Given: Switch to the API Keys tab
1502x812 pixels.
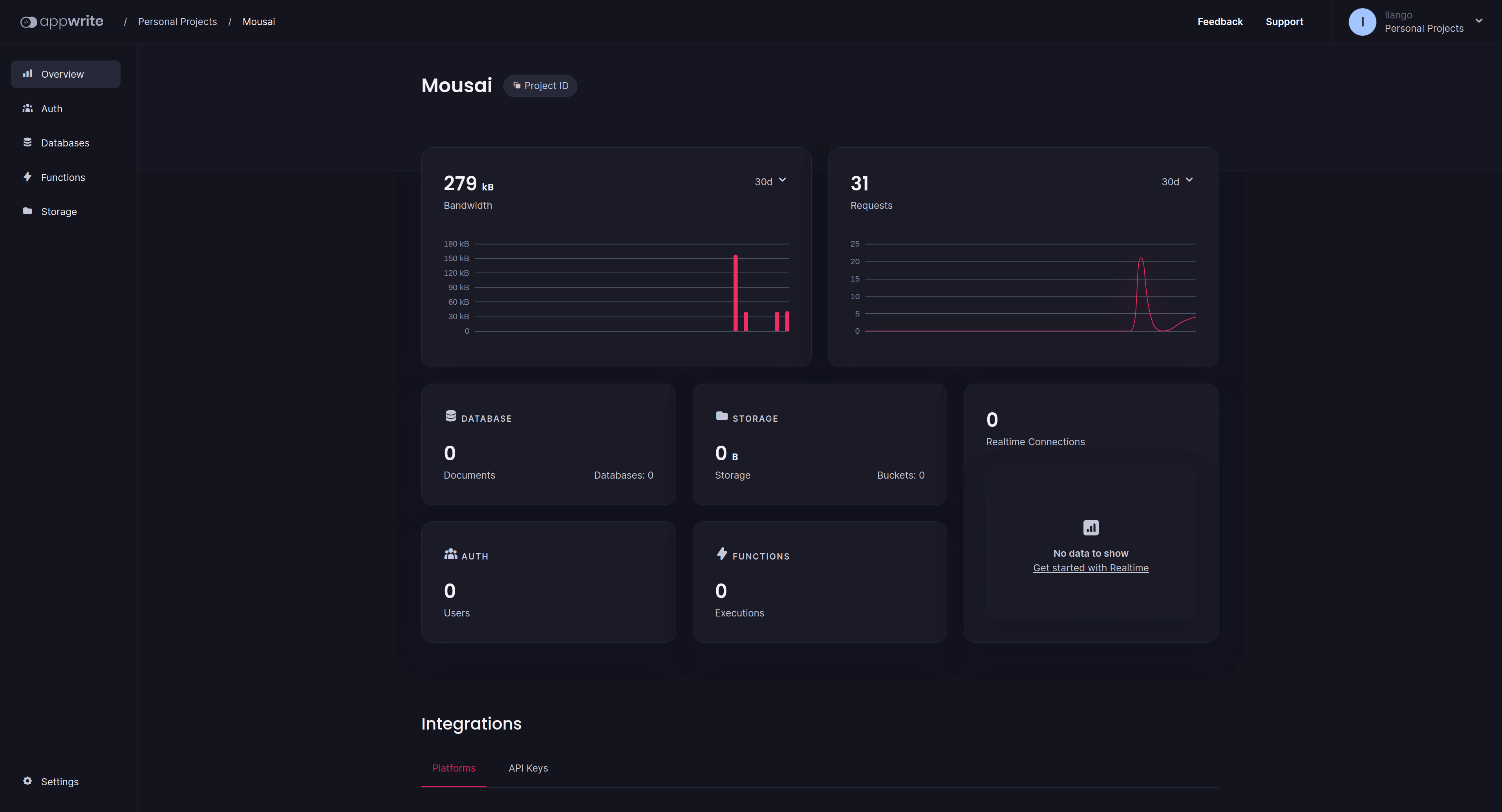Looking at the screenshot, I should tap(528, 768).
